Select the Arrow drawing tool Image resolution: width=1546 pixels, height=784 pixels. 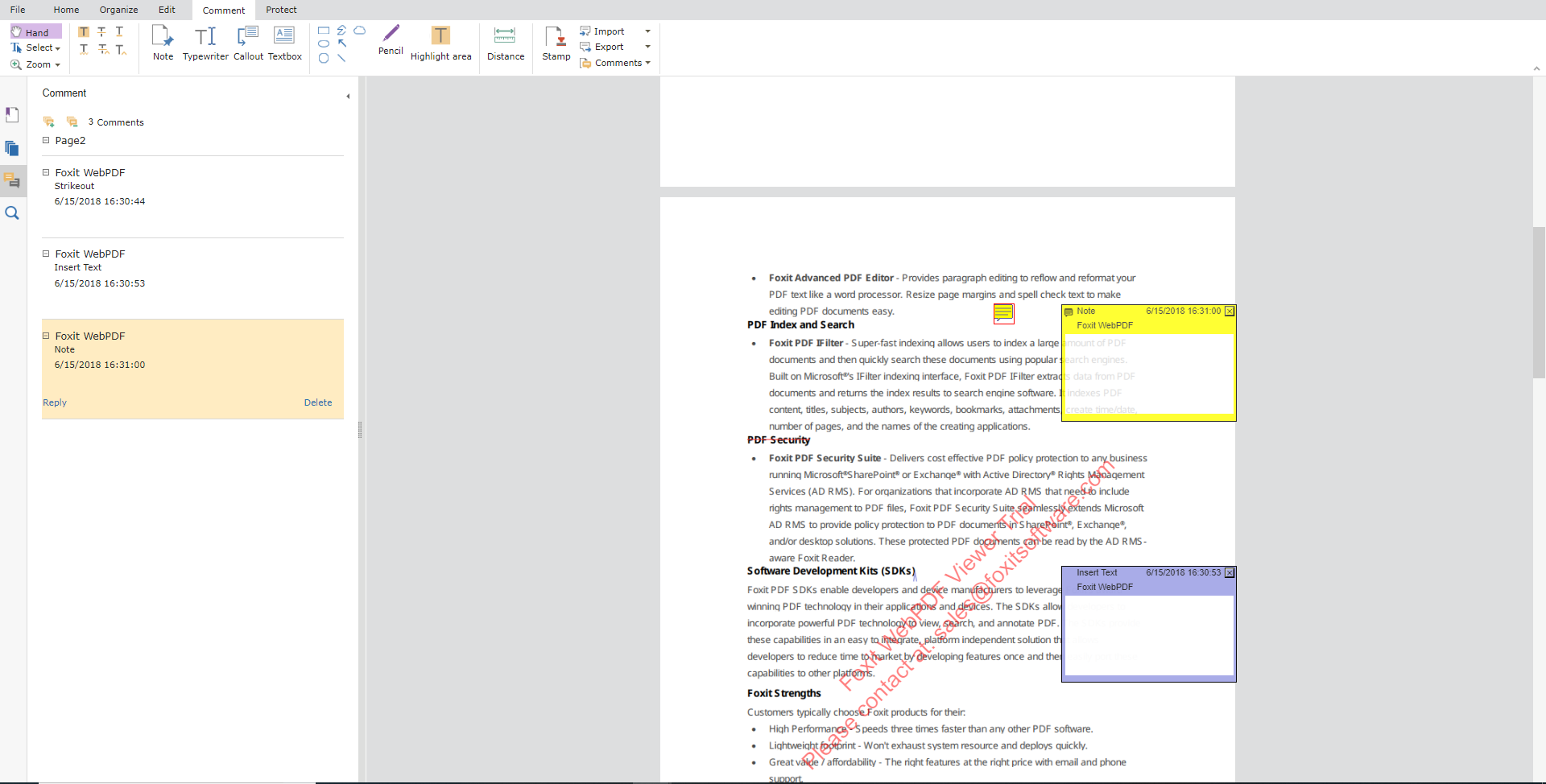(x=341, y=44)
